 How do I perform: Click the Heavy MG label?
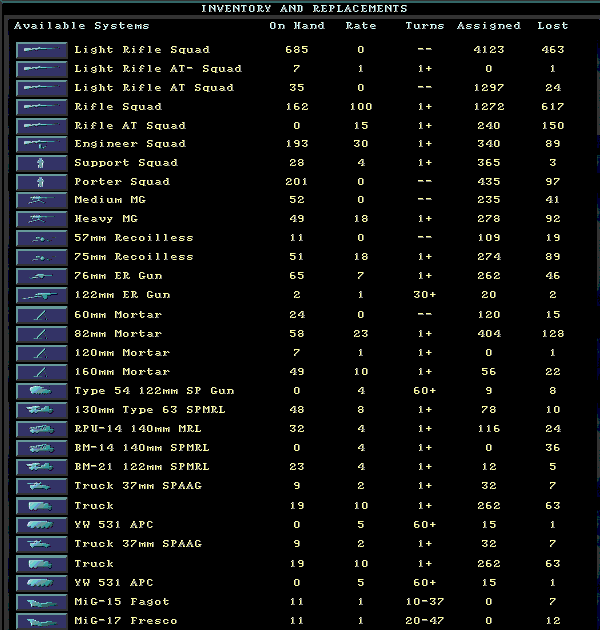point(106,219)
